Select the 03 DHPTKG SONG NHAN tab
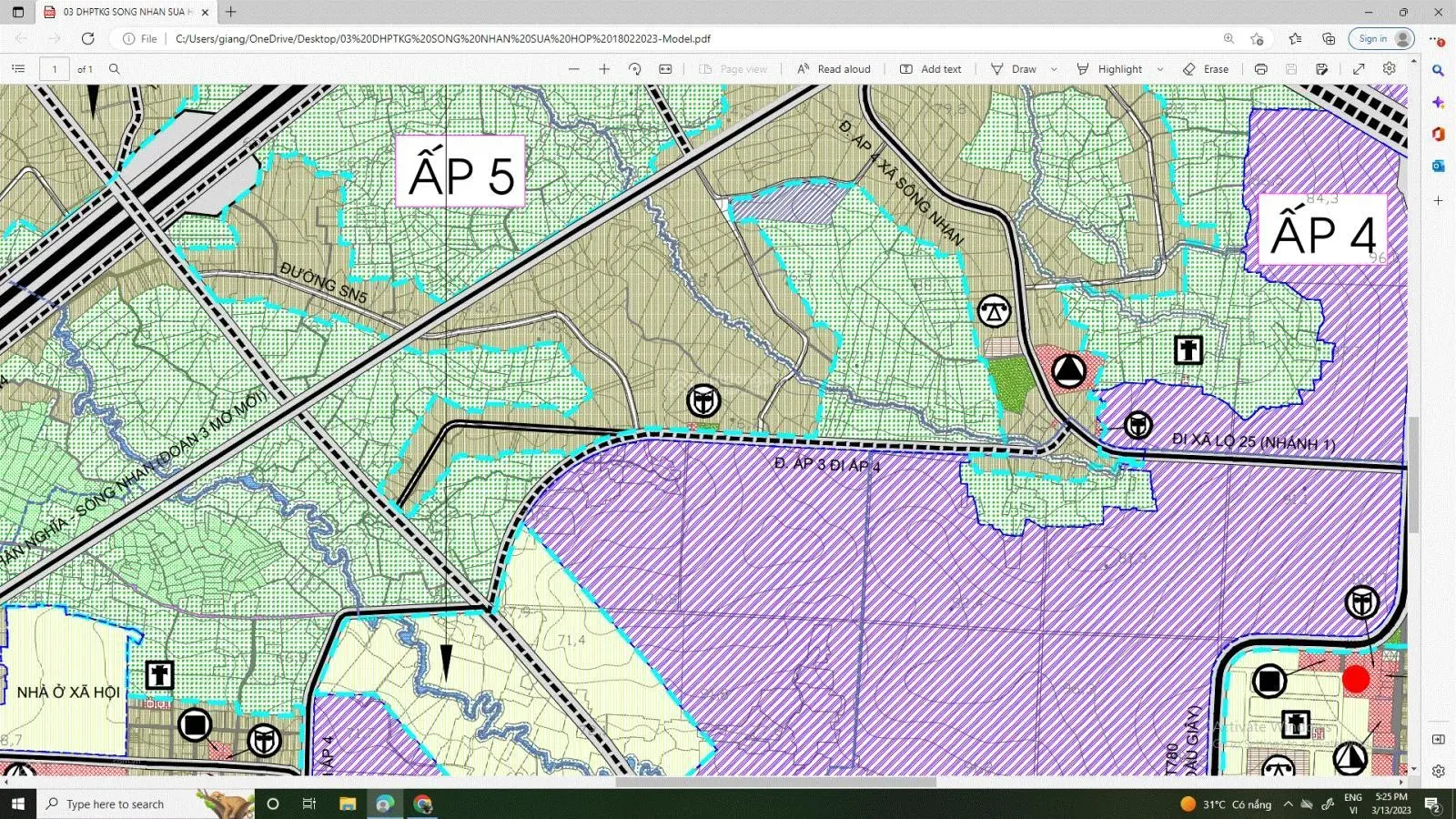This screenshot has width=1456, height=819. click(126, 12)
